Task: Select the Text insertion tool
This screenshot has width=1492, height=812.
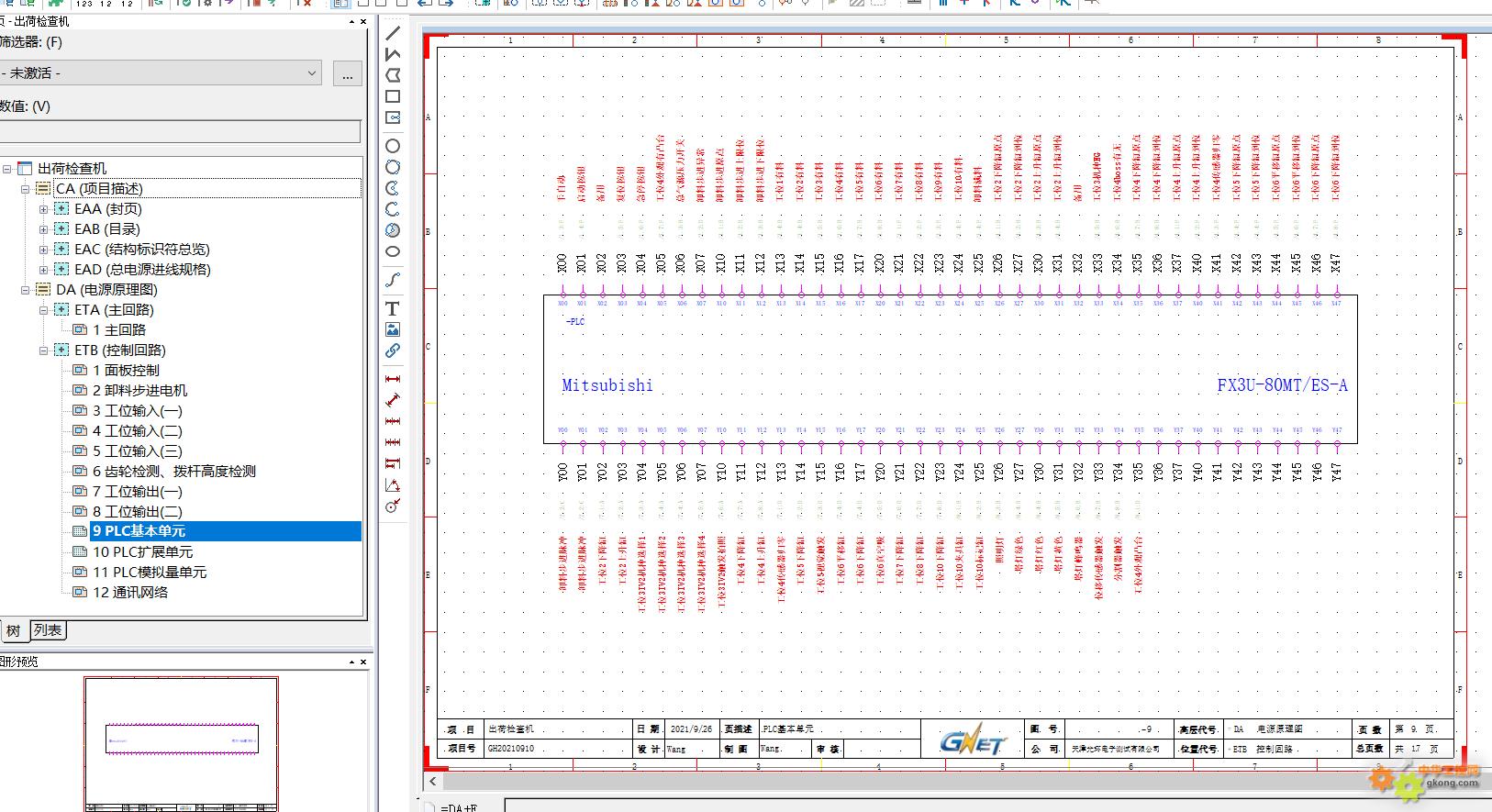Action: coord(393,308)
